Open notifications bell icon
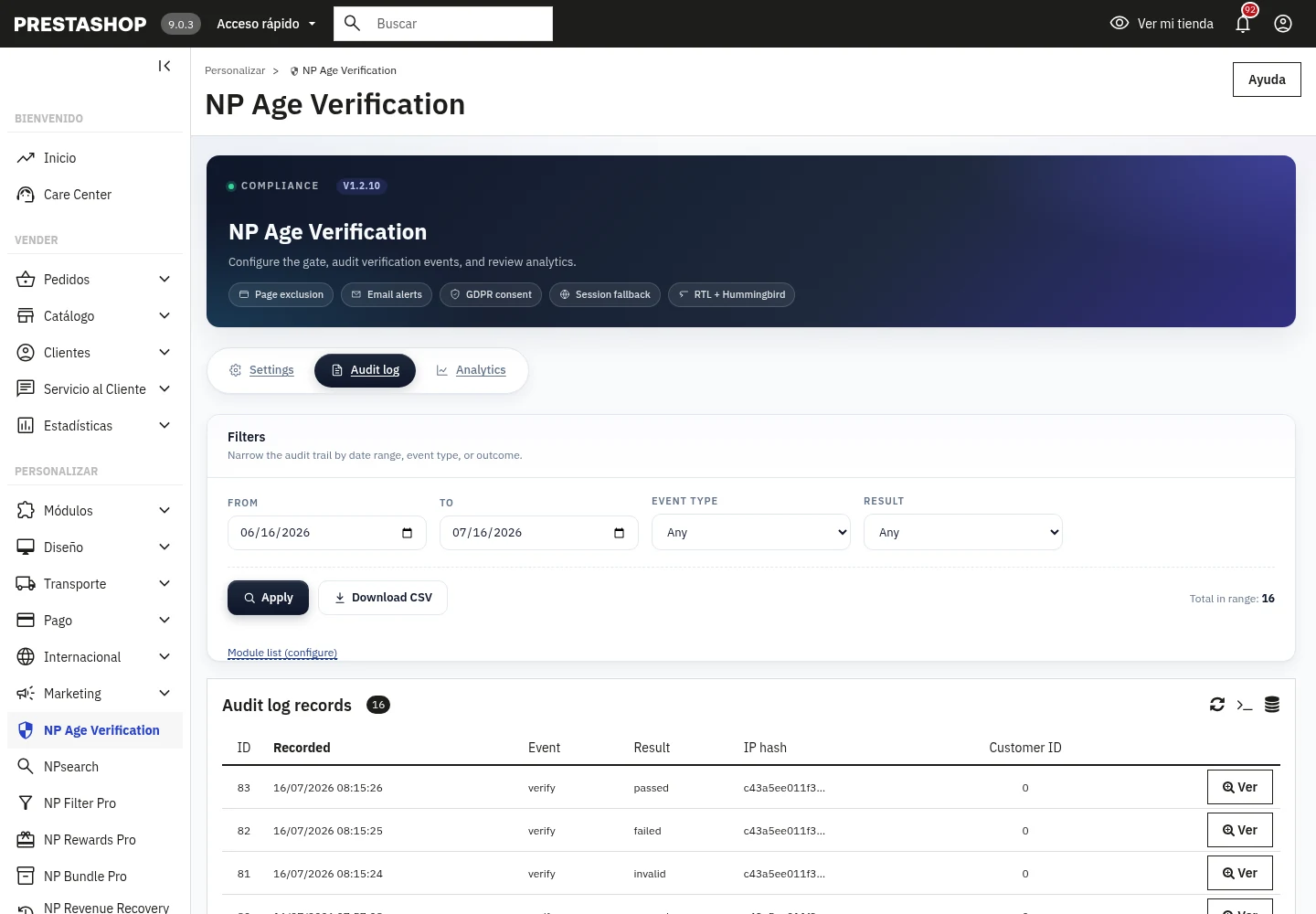1316x914 pixels. point(1243,24)
